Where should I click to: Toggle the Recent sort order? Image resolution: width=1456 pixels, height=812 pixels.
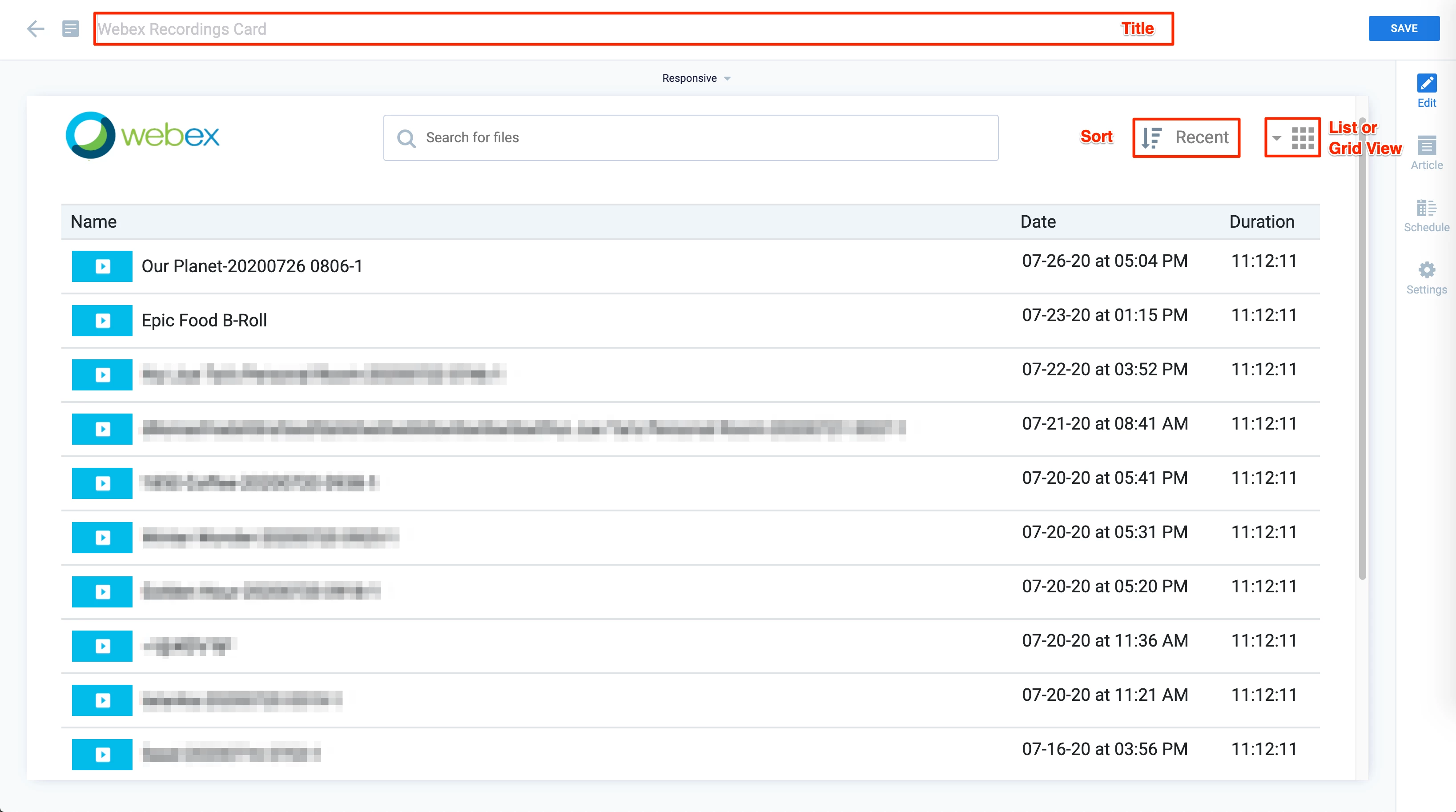(1186, 137)
